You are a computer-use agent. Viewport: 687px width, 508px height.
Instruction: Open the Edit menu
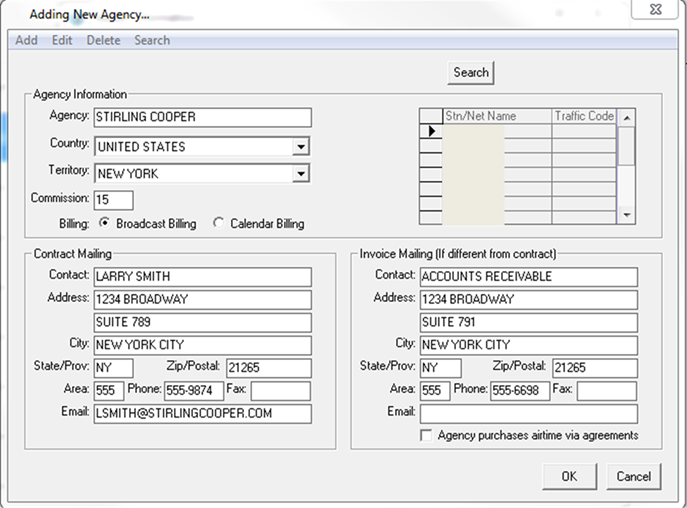click(62, 40)
